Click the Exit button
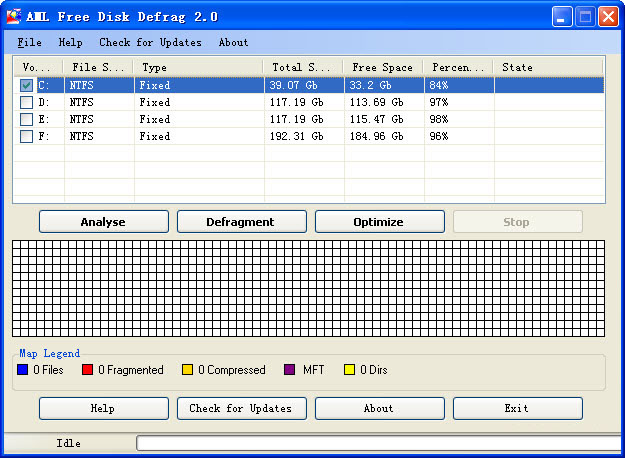The height and width of the screenshot is (458, 625). tap(517, 408)
